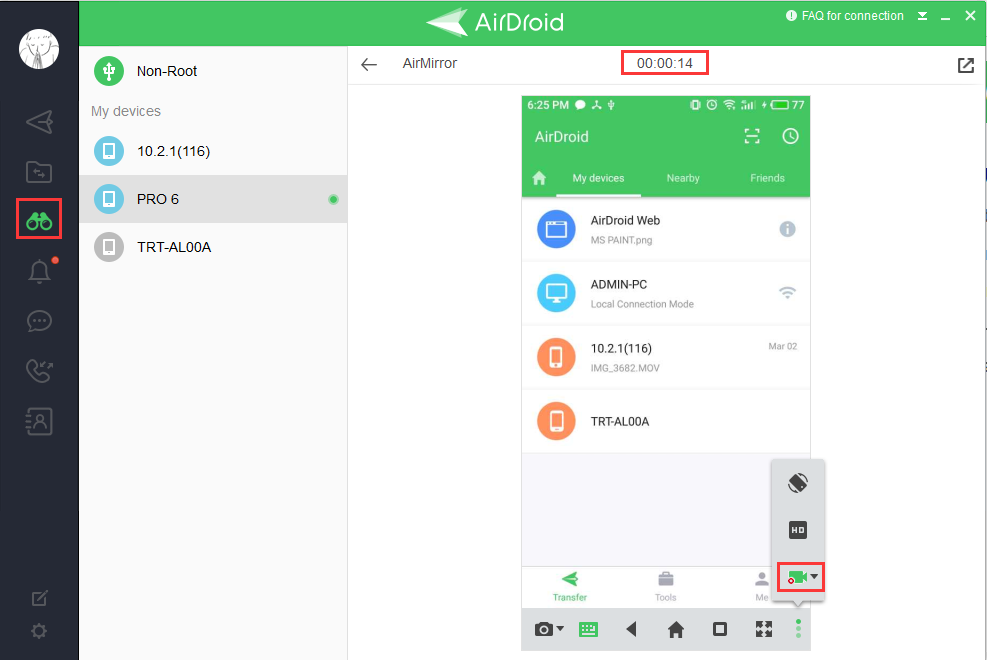The image size is (987, 660).
Task: Open the notifications bell icon
Action: coord(39,271)
